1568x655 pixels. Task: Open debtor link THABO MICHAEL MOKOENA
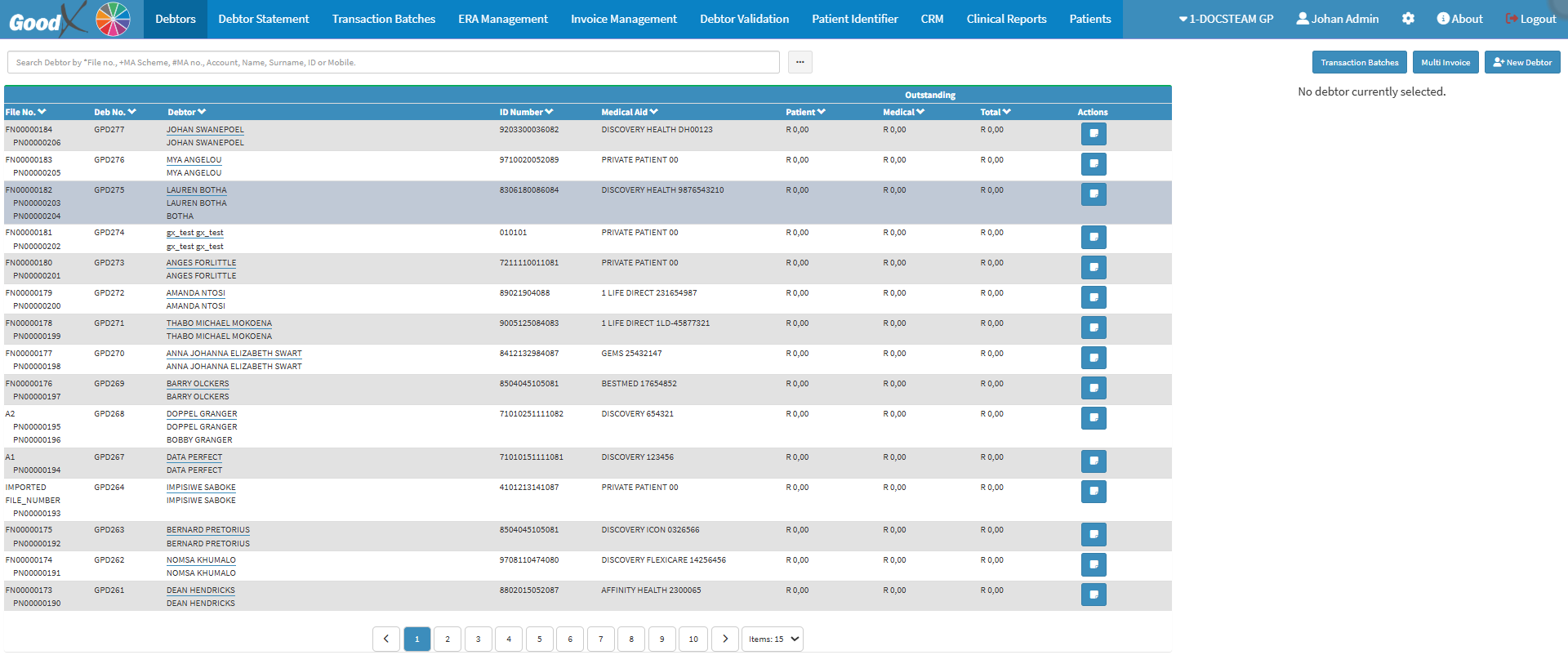[x=219, y=323]
